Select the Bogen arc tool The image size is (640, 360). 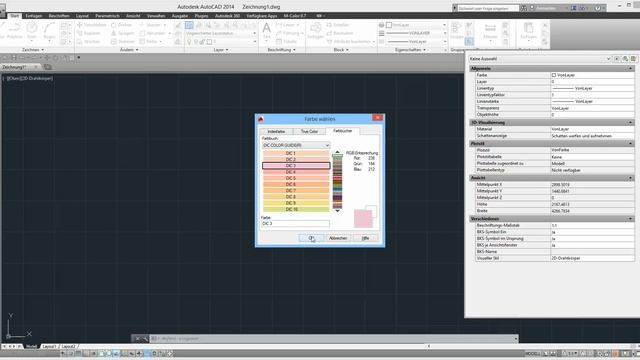(49, 31)
